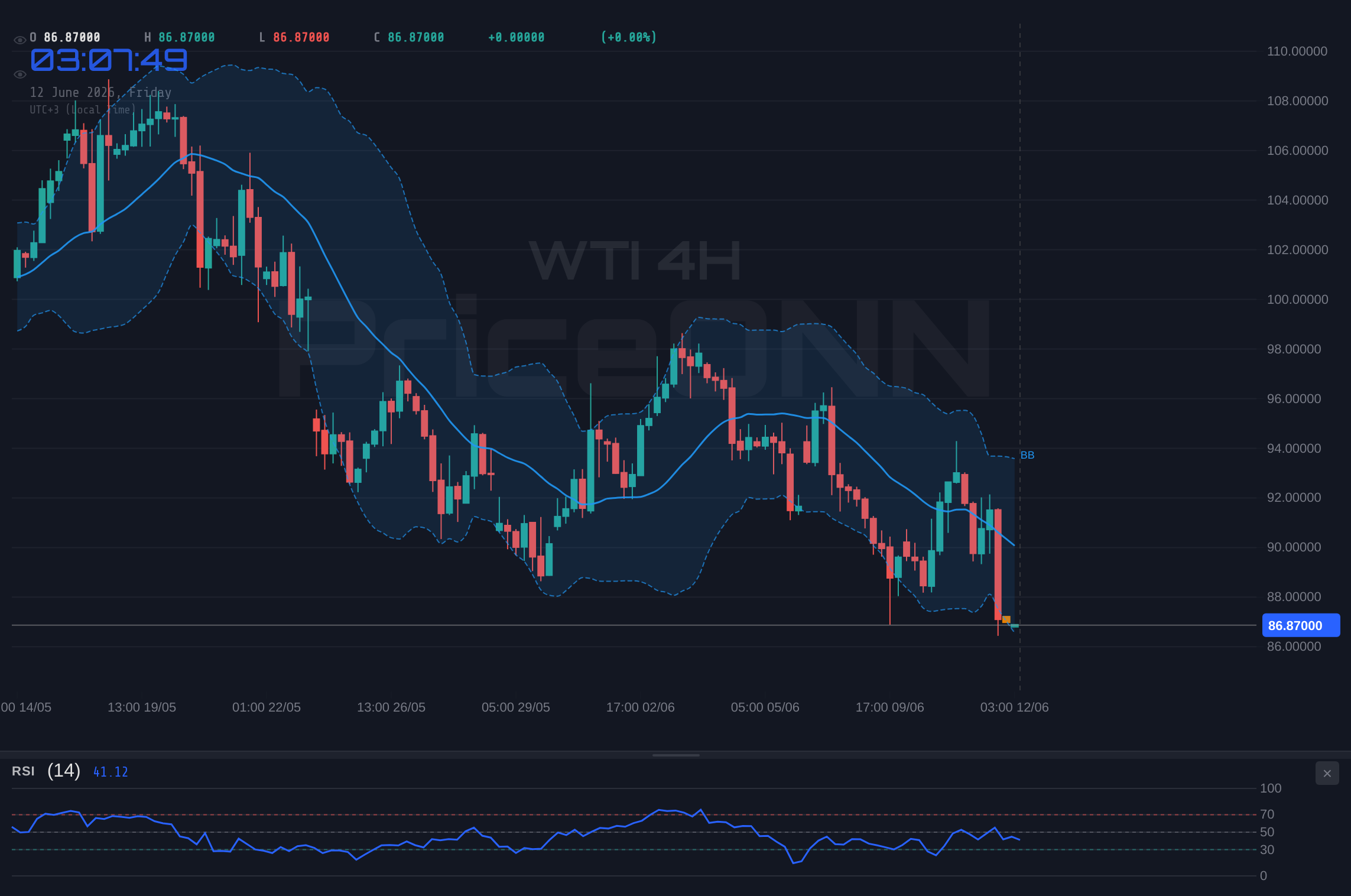Viewport: 1351px width, 896px height.
Task: Click the 86.00000 price axis label
Action: [1294, 647]
